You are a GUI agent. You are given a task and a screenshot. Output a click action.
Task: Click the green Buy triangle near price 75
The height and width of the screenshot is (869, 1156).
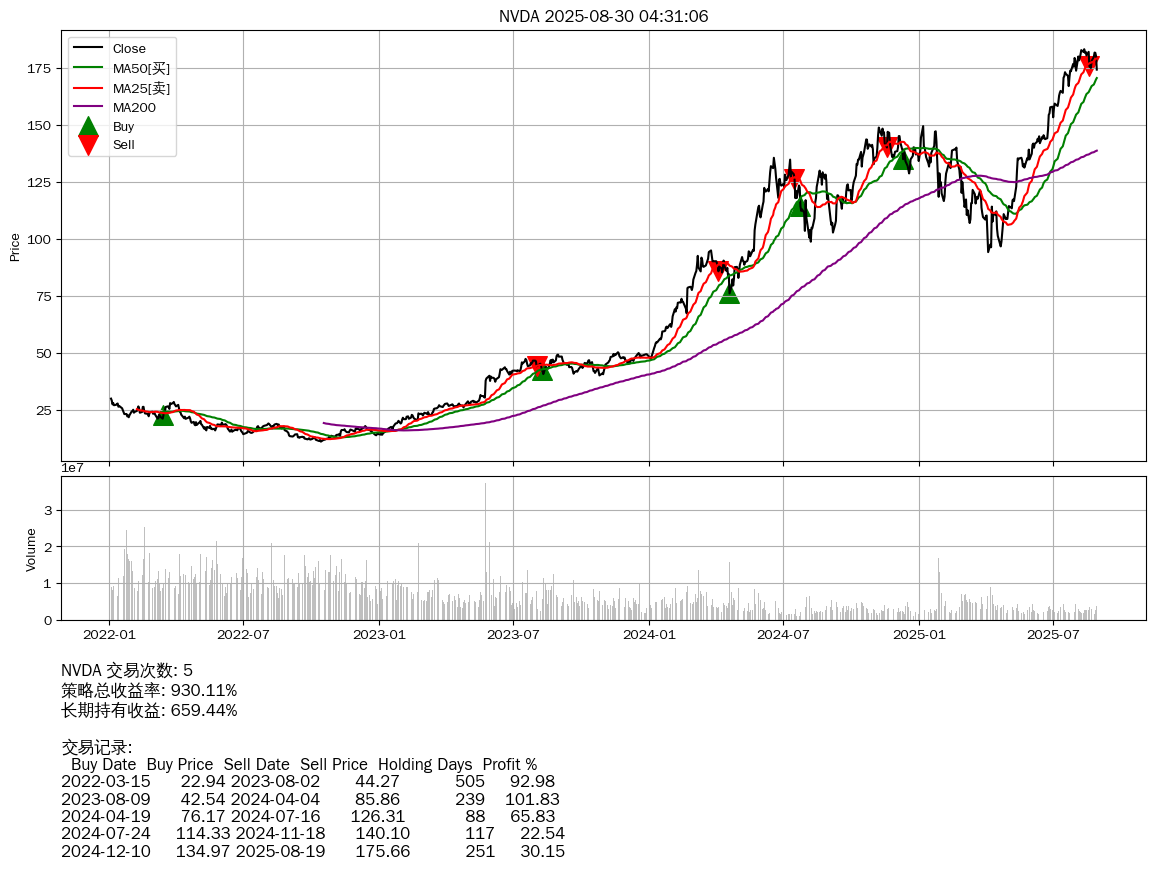pos(729,293)
